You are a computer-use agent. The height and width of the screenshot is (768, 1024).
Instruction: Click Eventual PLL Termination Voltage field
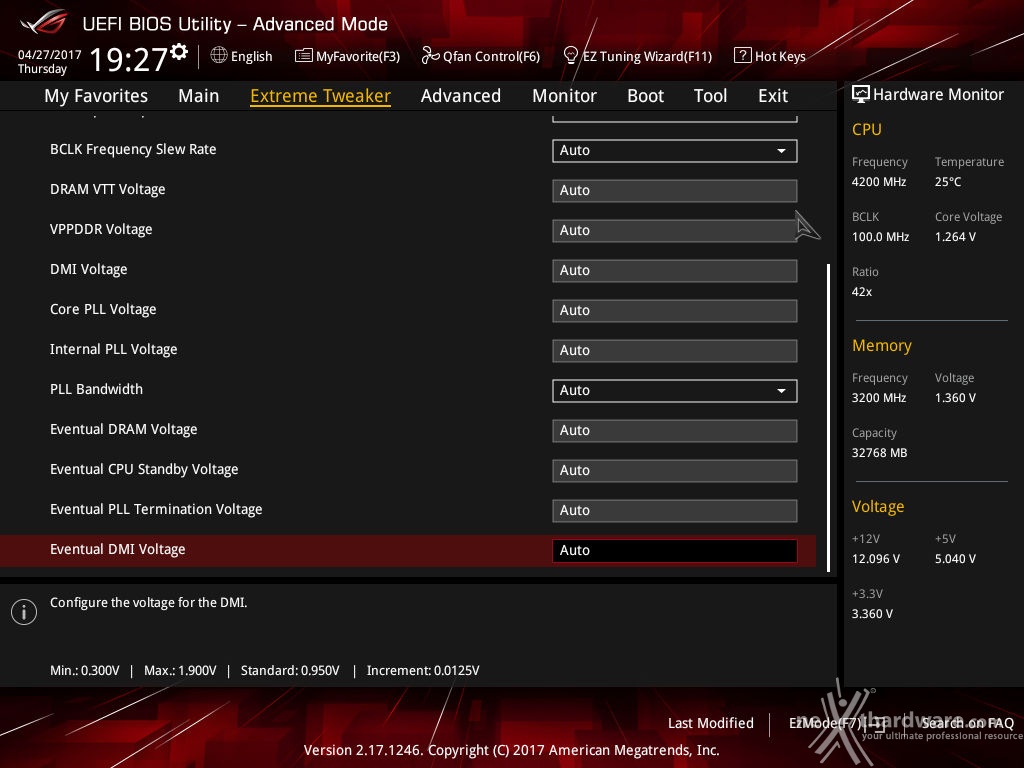[675, 511]
